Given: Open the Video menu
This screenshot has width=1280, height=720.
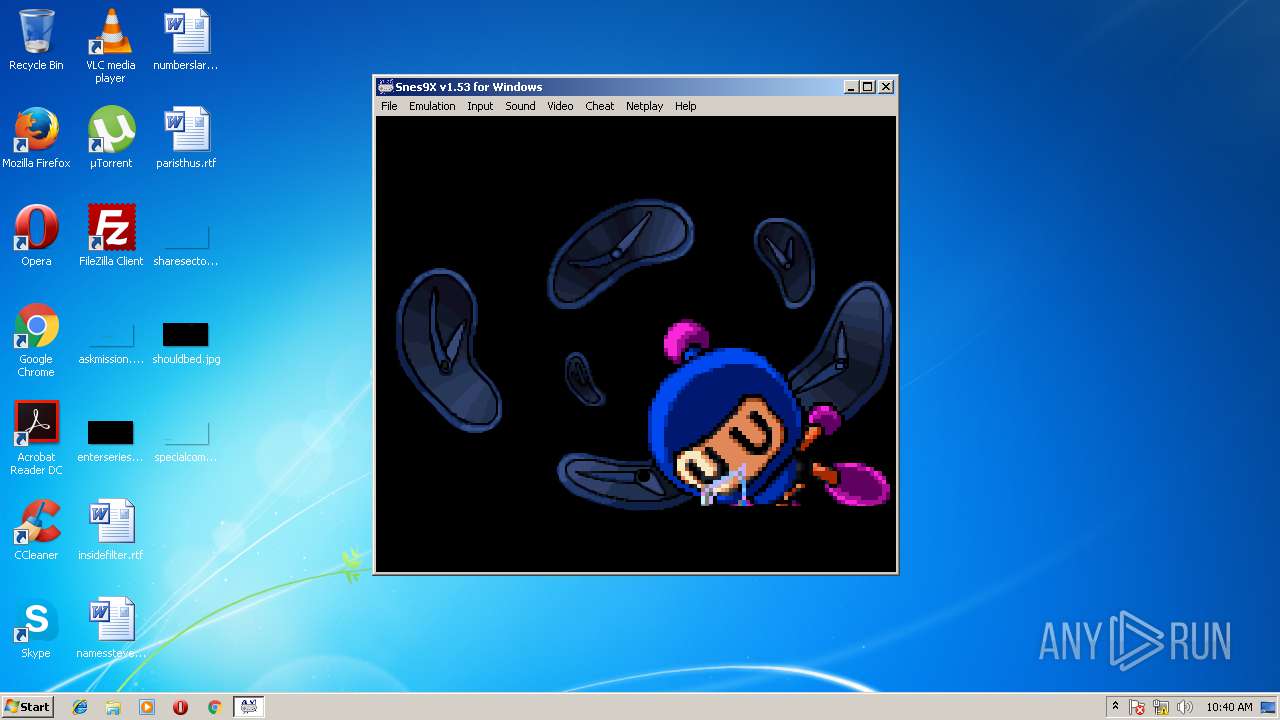Looking at the screenshot, I should tap(560, 106).
